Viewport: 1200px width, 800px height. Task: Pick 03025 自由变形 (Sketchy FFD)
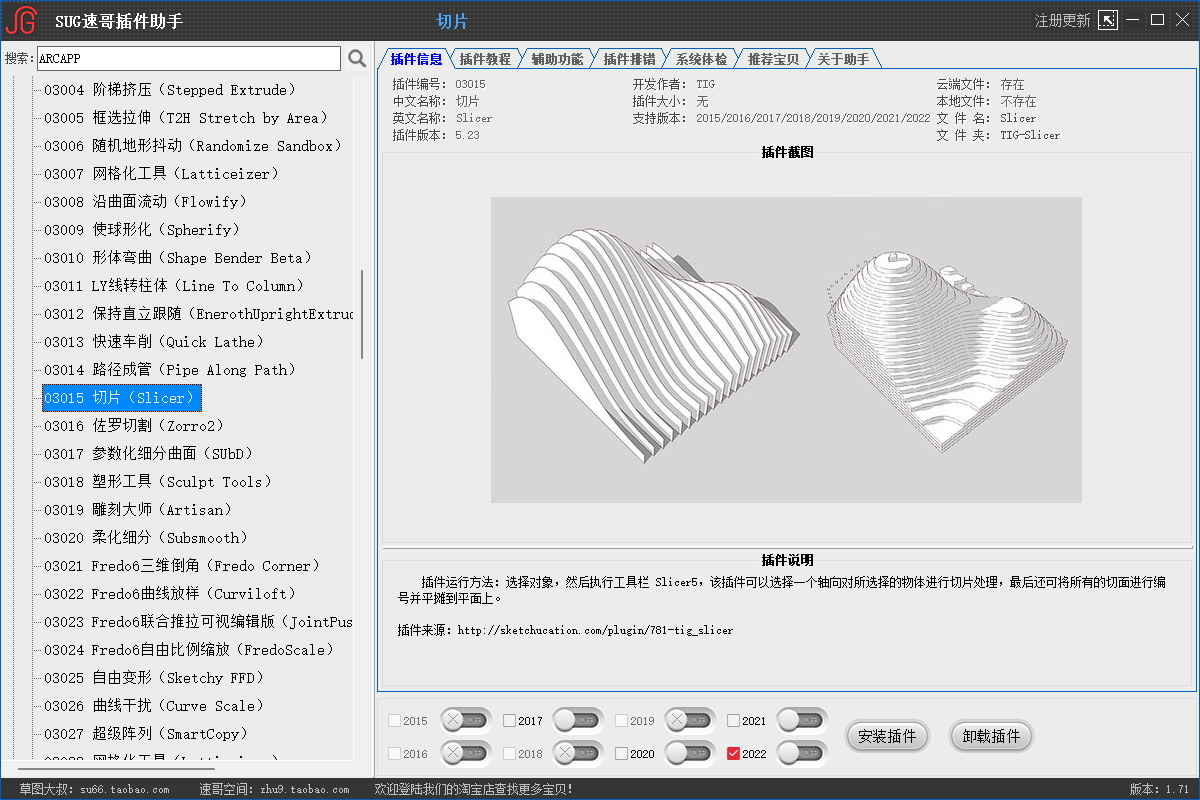click(x=154, y=678)
